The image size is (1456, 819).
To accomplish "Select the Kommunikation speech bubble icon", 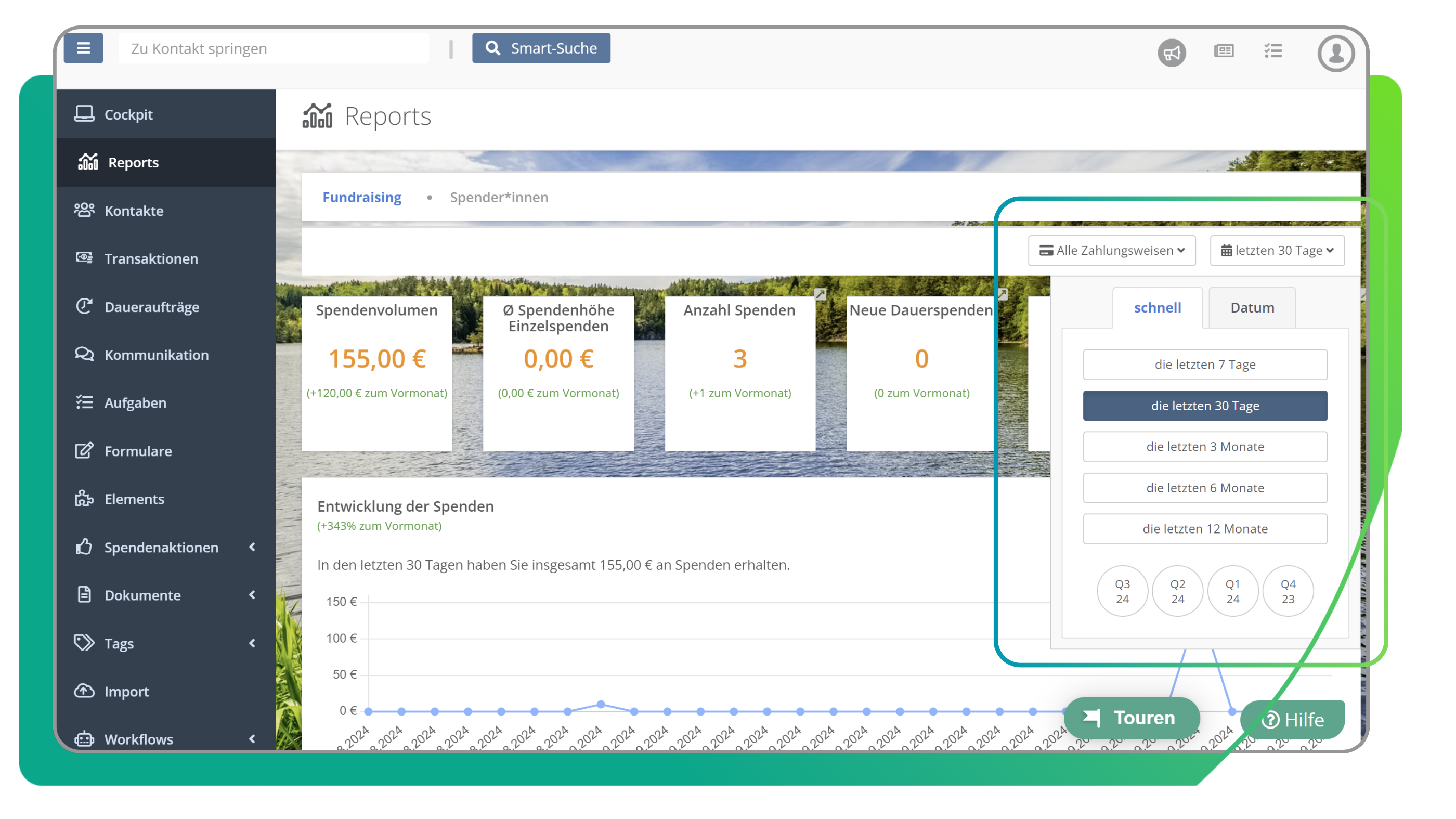I will (84, 355).
